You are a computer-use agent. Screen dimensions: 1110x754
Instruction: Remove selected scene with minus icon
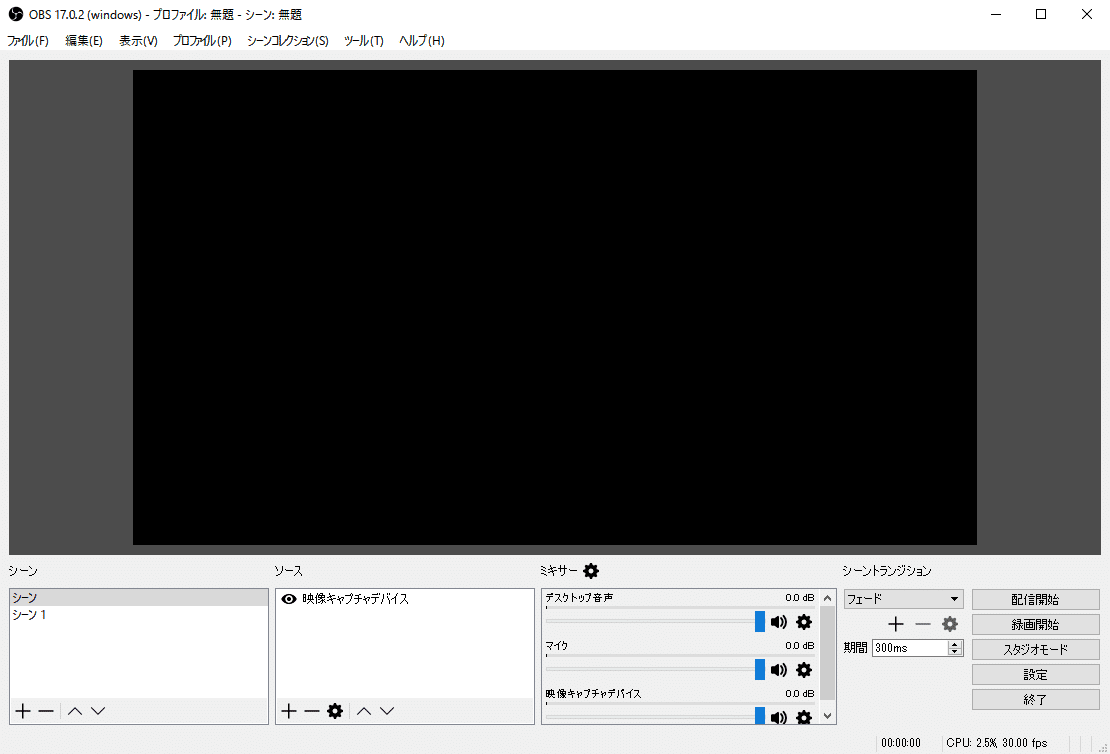46,711
